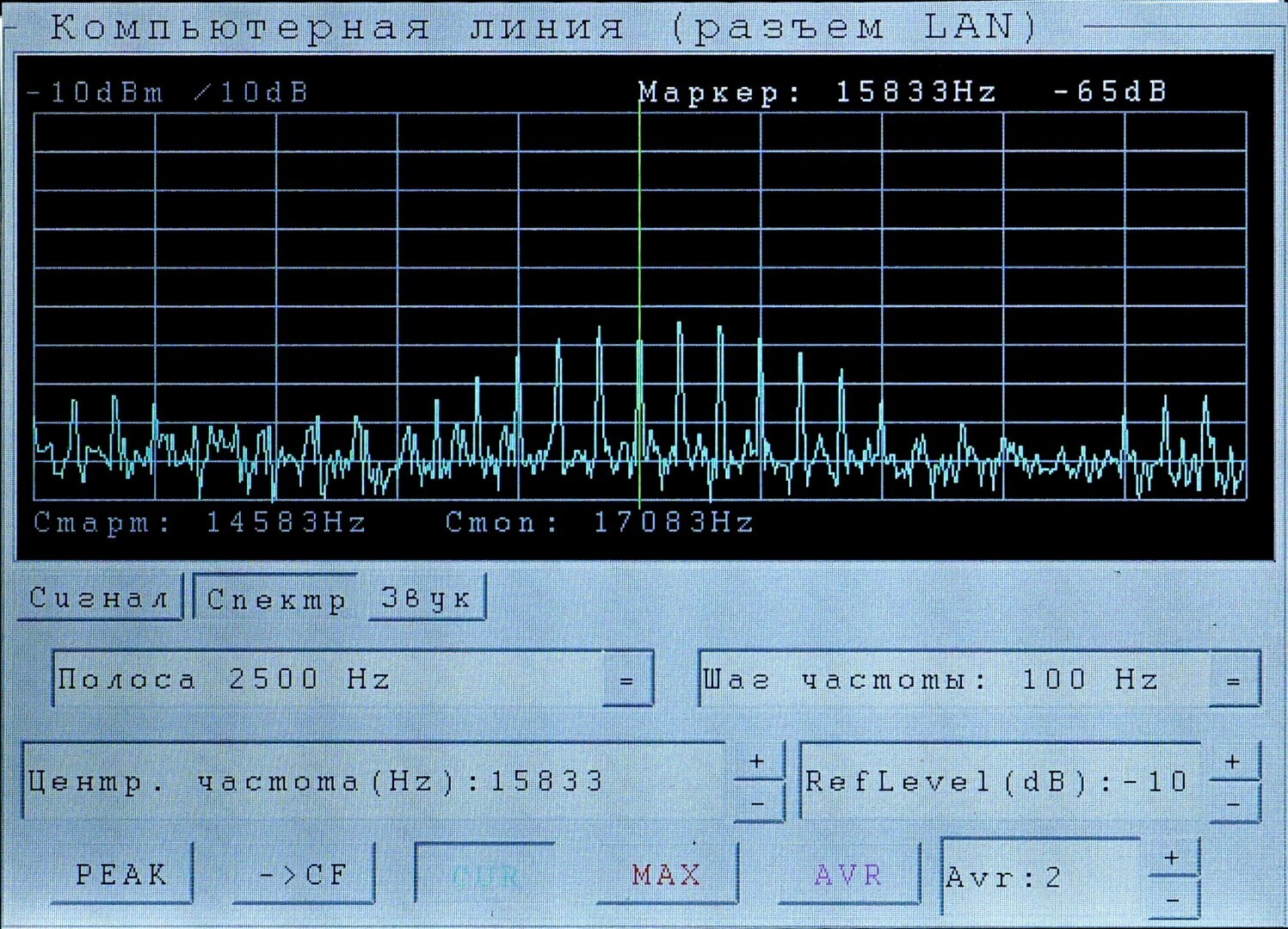Toggle the MAX trace display
The width and height of the screenshot is (1288, 929).
tap(667, 875)
